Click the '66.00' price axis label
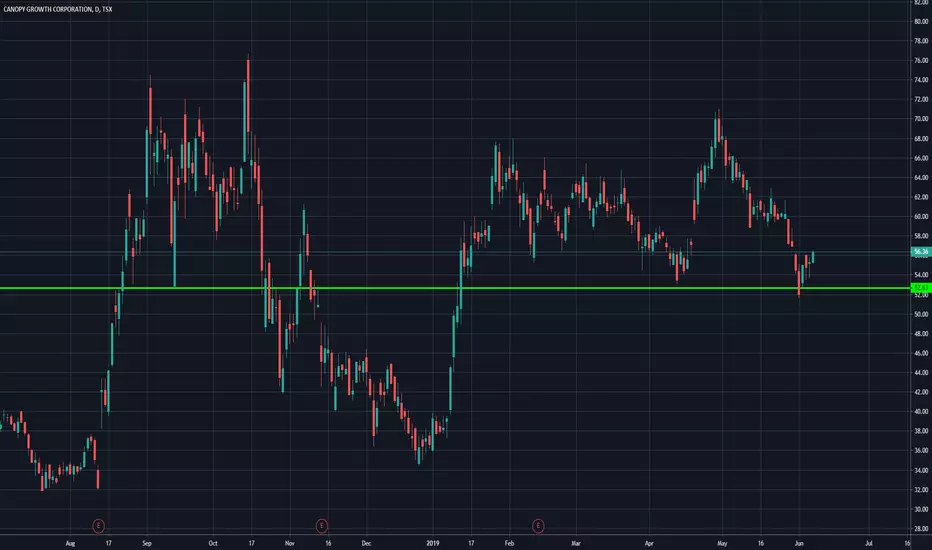Screen dimensions: 932x550 point(921,158)
